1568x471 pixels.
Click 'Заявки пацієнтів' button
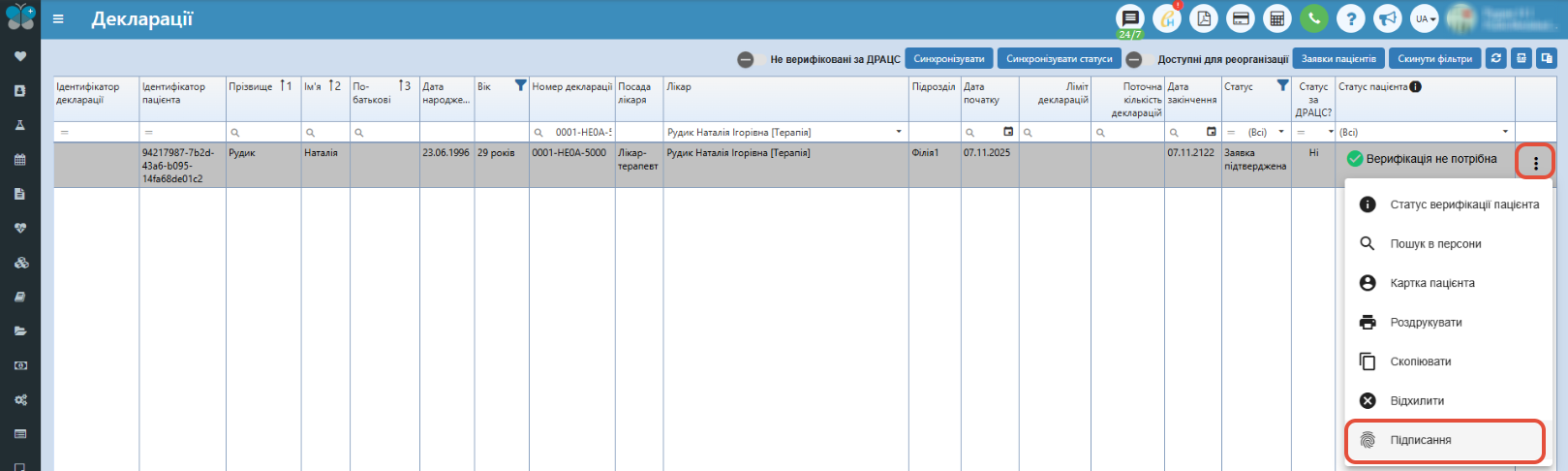(x=1338, y=59)
